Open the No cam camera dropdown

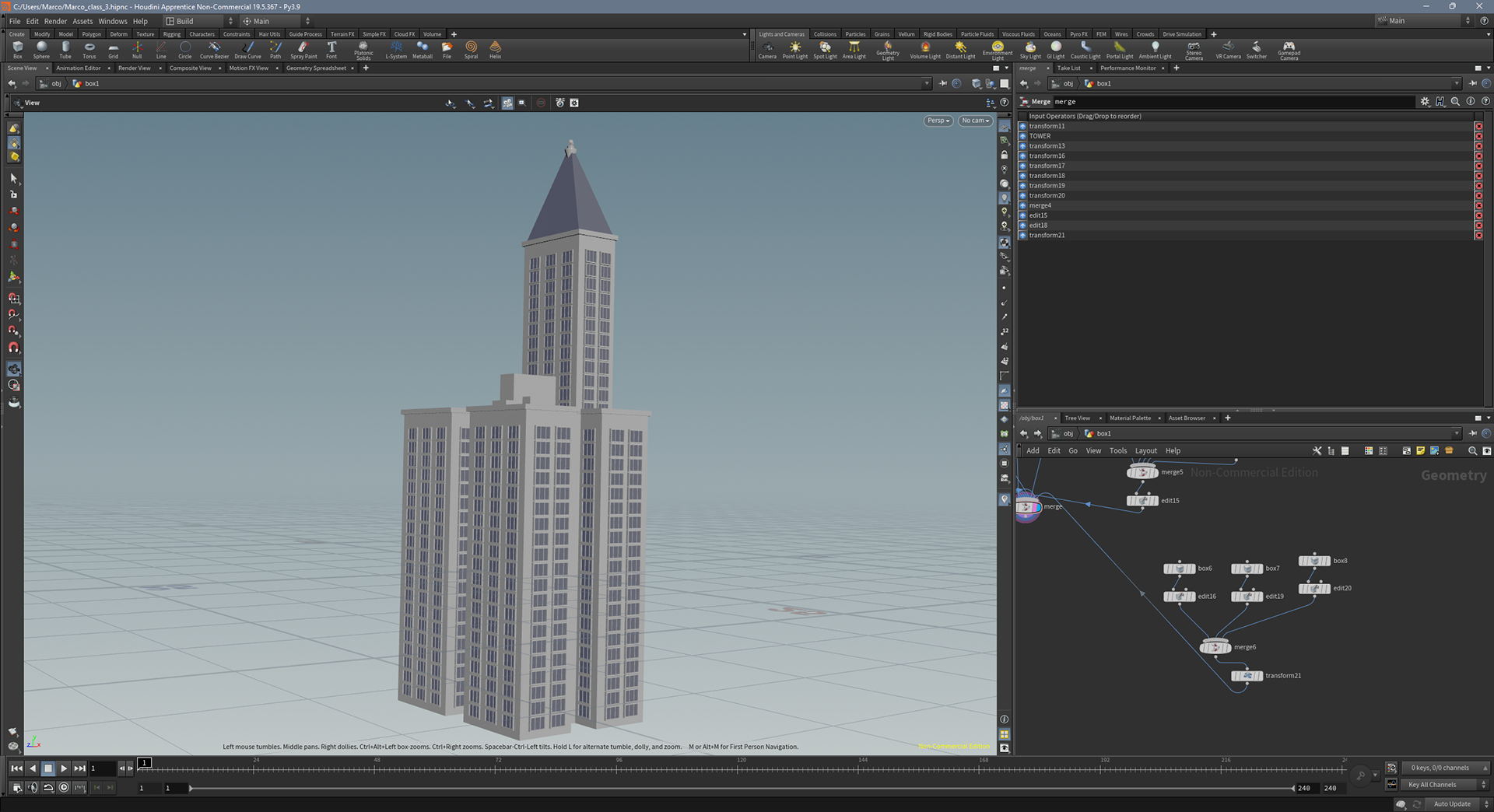(975, 121)
